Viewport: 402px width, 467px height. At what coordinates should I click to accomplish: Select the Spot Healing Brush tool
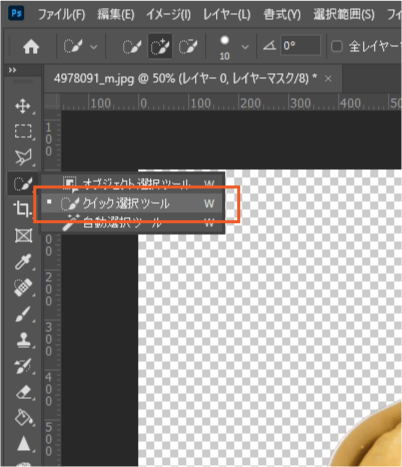pos(23,287)
